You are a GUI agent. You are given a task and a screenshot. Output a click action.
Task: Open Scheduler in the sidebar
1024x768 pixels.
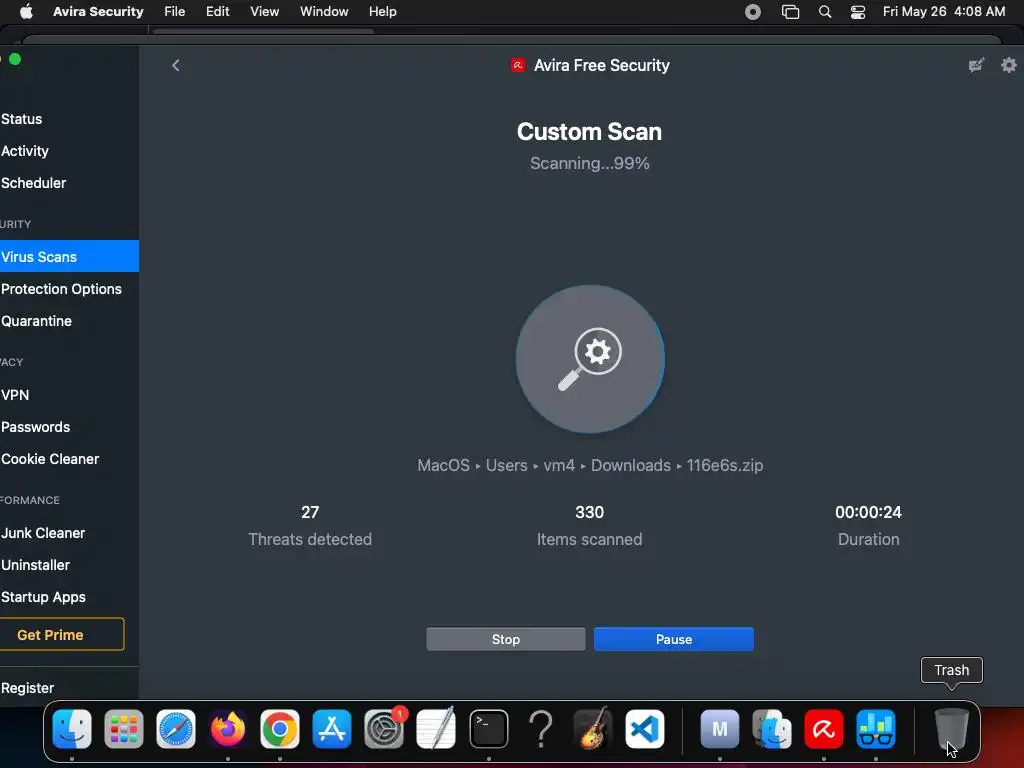coord(33,183)
